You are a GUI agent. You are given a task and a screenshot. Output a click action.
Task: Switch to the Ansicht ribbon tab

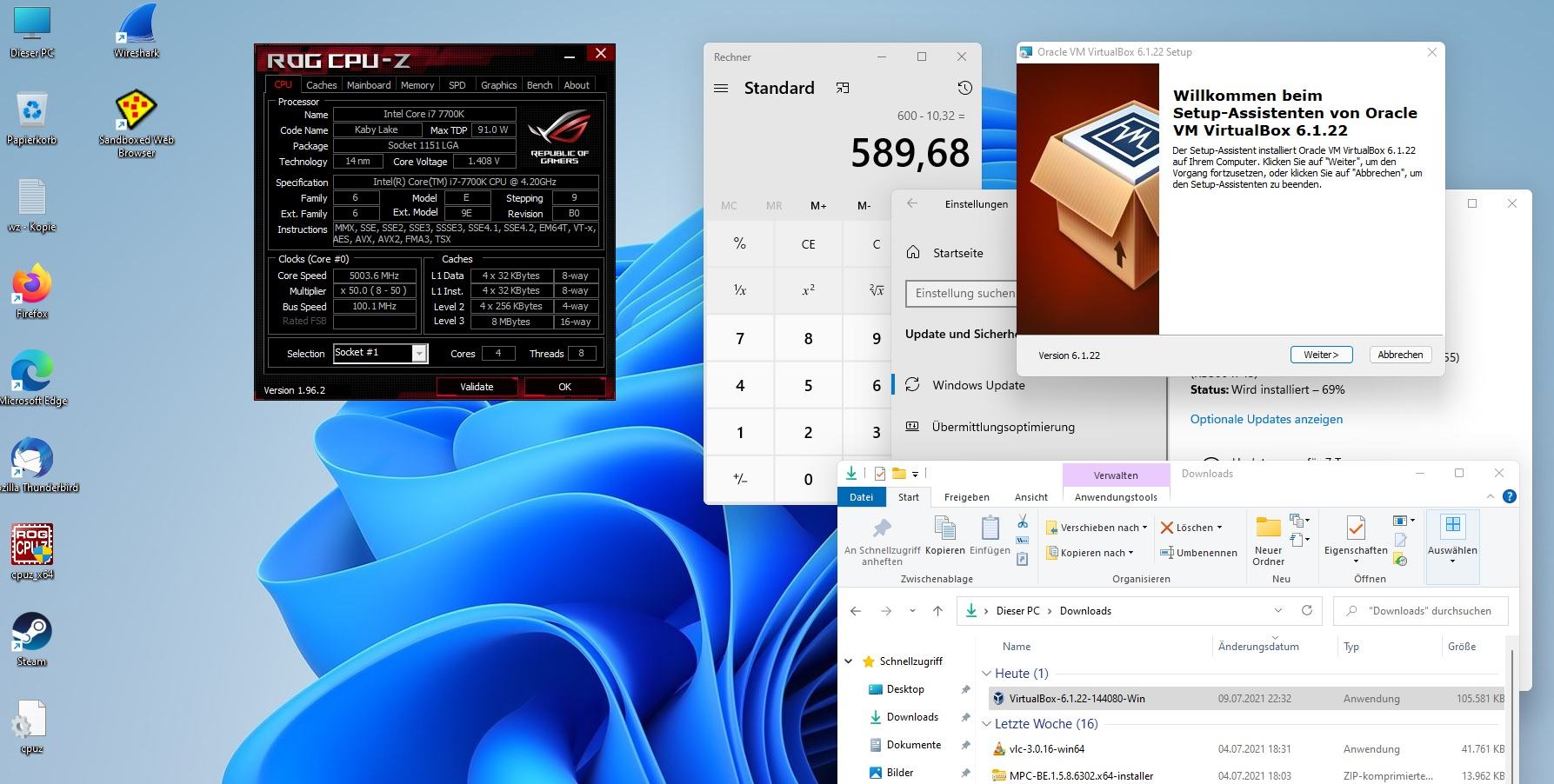[x=1031, y=497]
